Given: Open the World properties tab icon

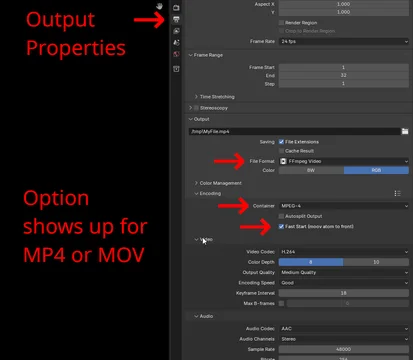Looking at the screenshot, I should 176,54.
